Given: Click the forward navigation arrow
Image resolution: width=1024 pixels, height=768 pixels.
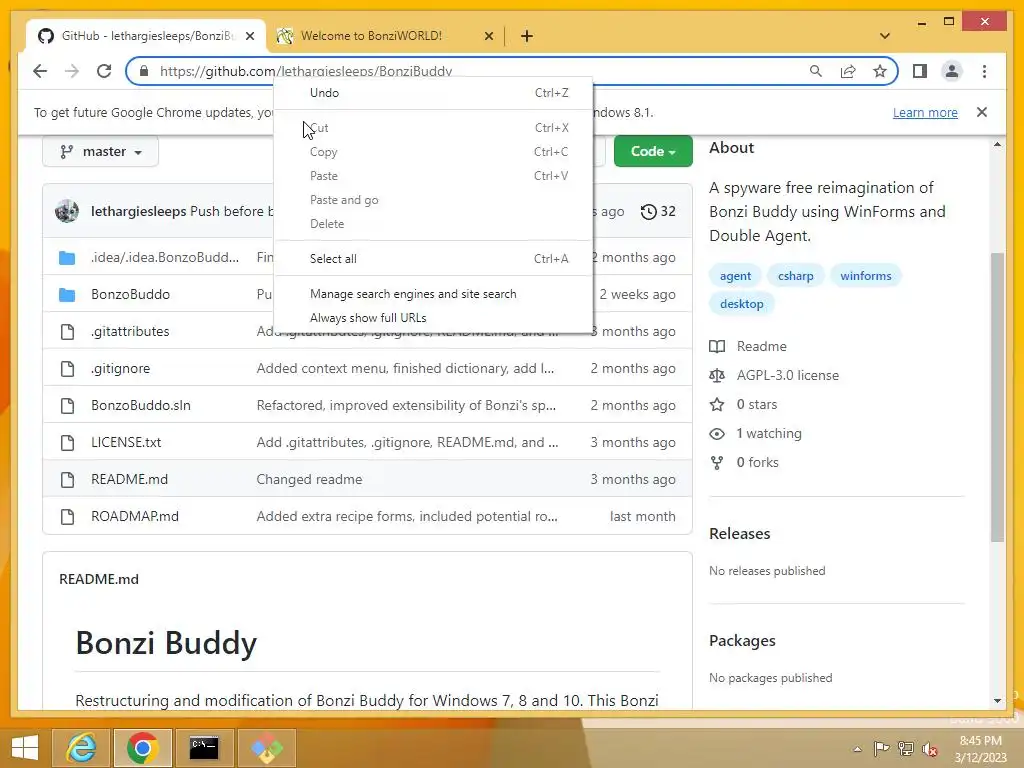Looking at the screenshot, I should click(x=72, y=71).
